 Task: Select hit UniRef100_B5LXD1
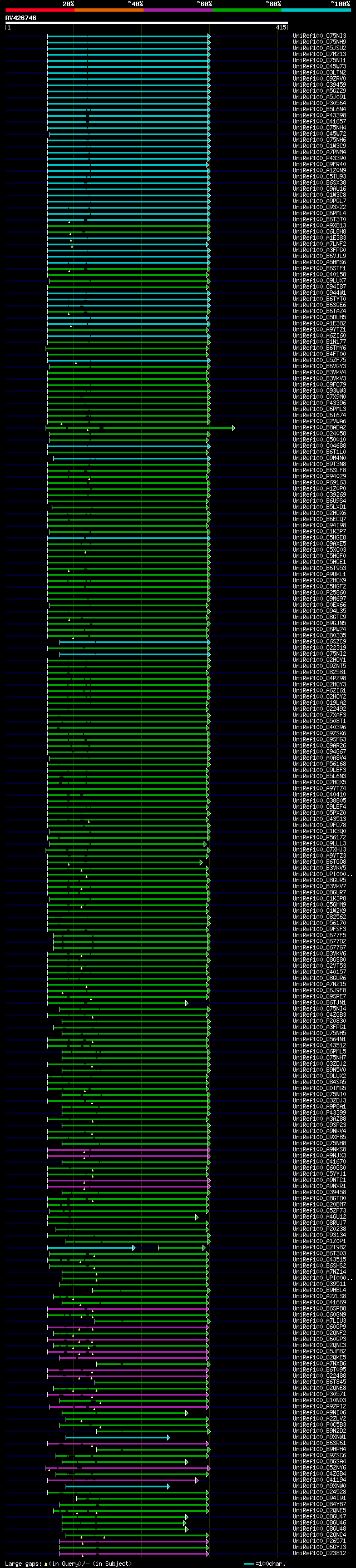pos(319,507)
